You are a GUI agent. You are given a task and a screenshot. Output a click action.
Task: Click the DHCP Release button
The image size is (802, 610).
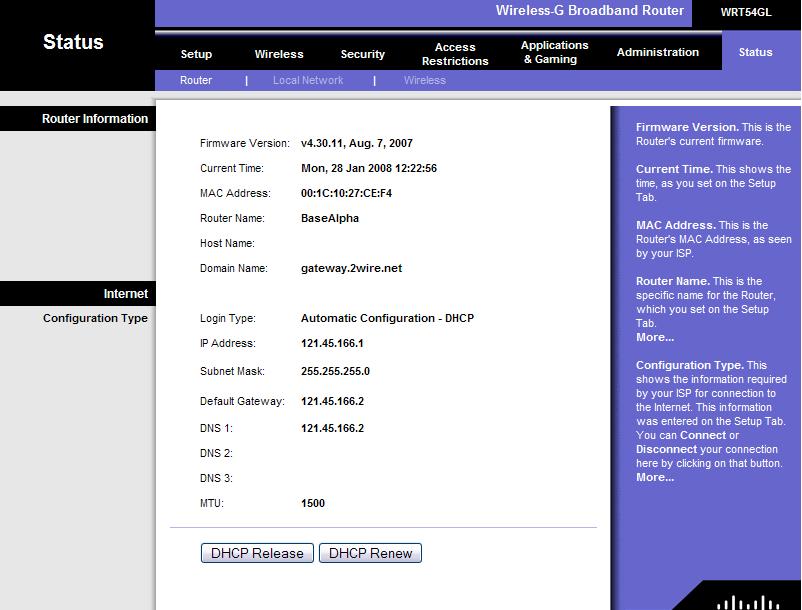[257, 553]
